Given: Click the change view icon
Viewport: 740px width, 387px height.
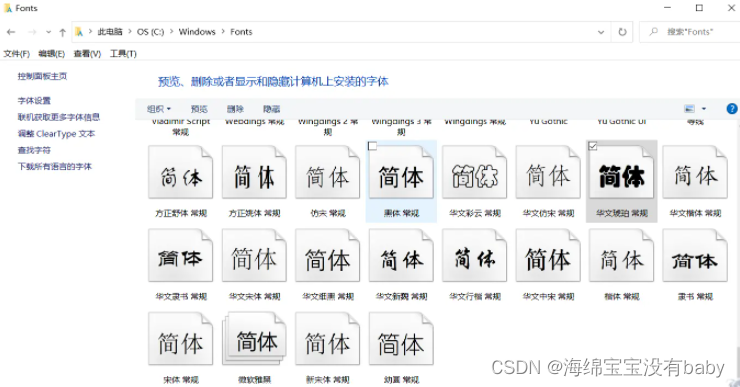Looking at the screenshot, I should point(690,109).
